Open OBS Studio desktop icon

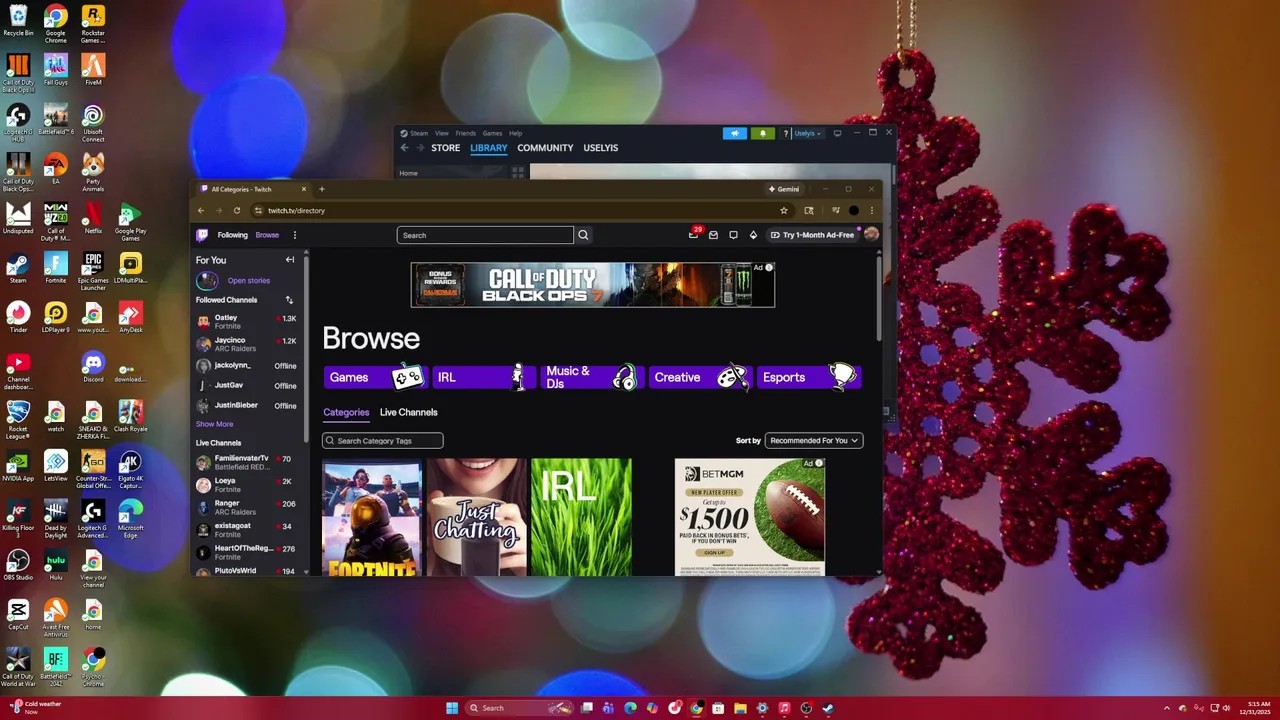point(18,565)
